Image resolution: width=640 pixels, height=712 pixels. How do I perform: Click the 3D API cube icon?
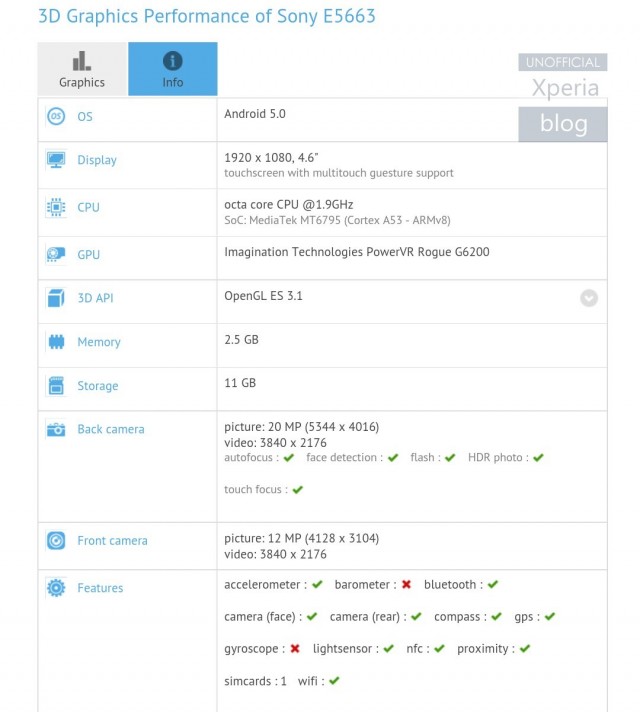56,298
